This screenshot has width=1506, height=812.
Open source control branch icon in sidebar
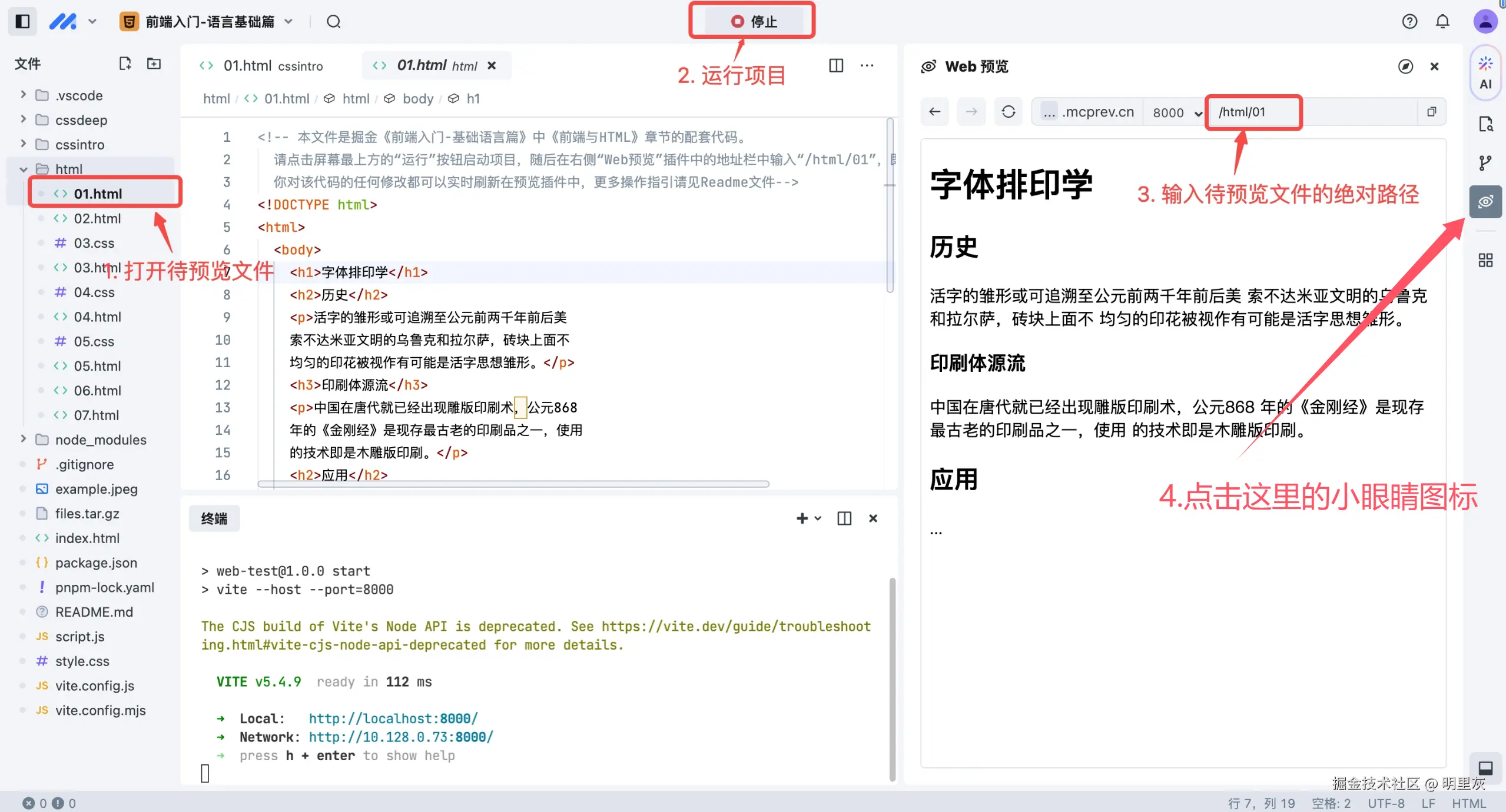tap(1485, 162)
